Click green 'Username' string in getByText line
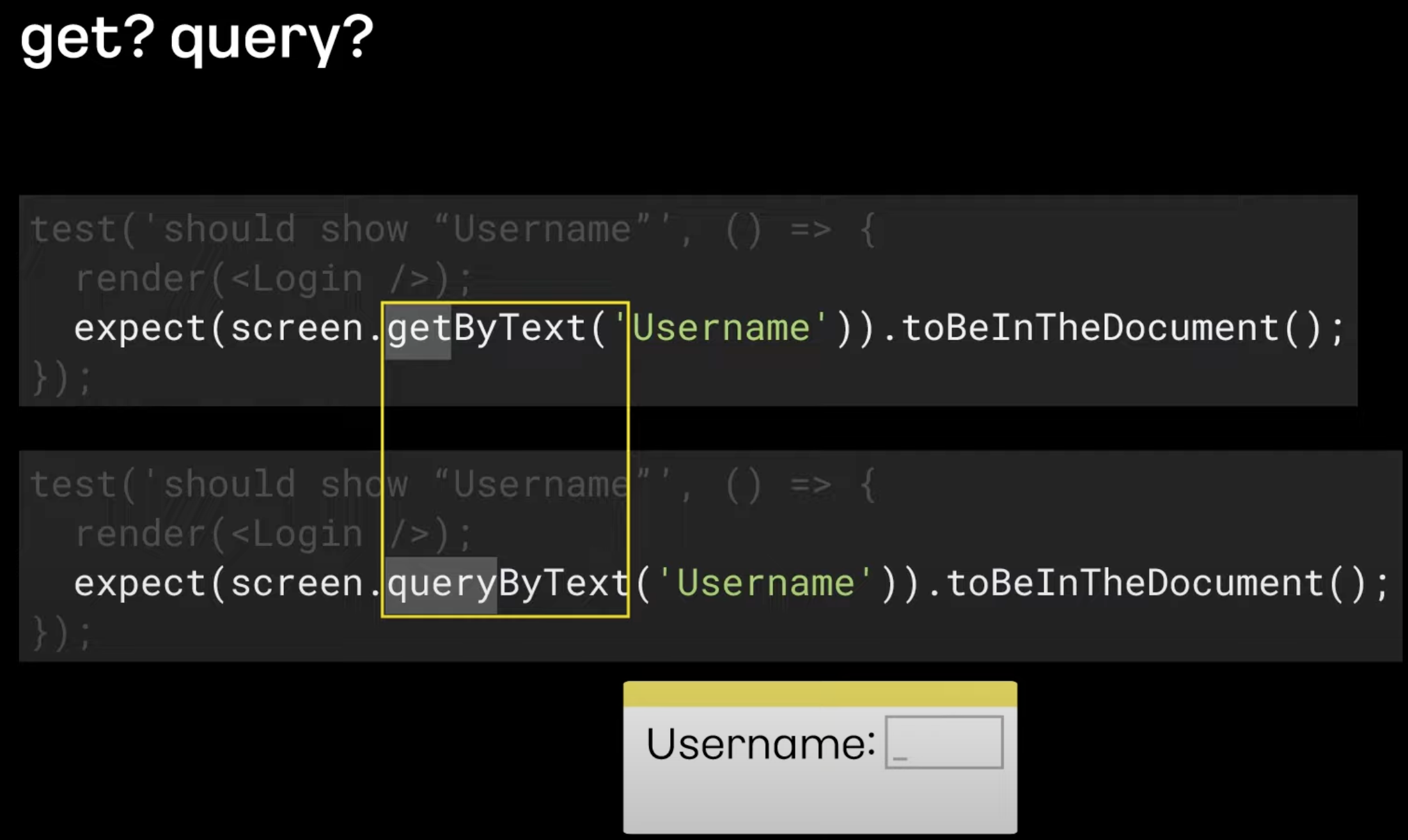Screen dimensions: 1408x840 pyautogui.click(x=721, y=329)
